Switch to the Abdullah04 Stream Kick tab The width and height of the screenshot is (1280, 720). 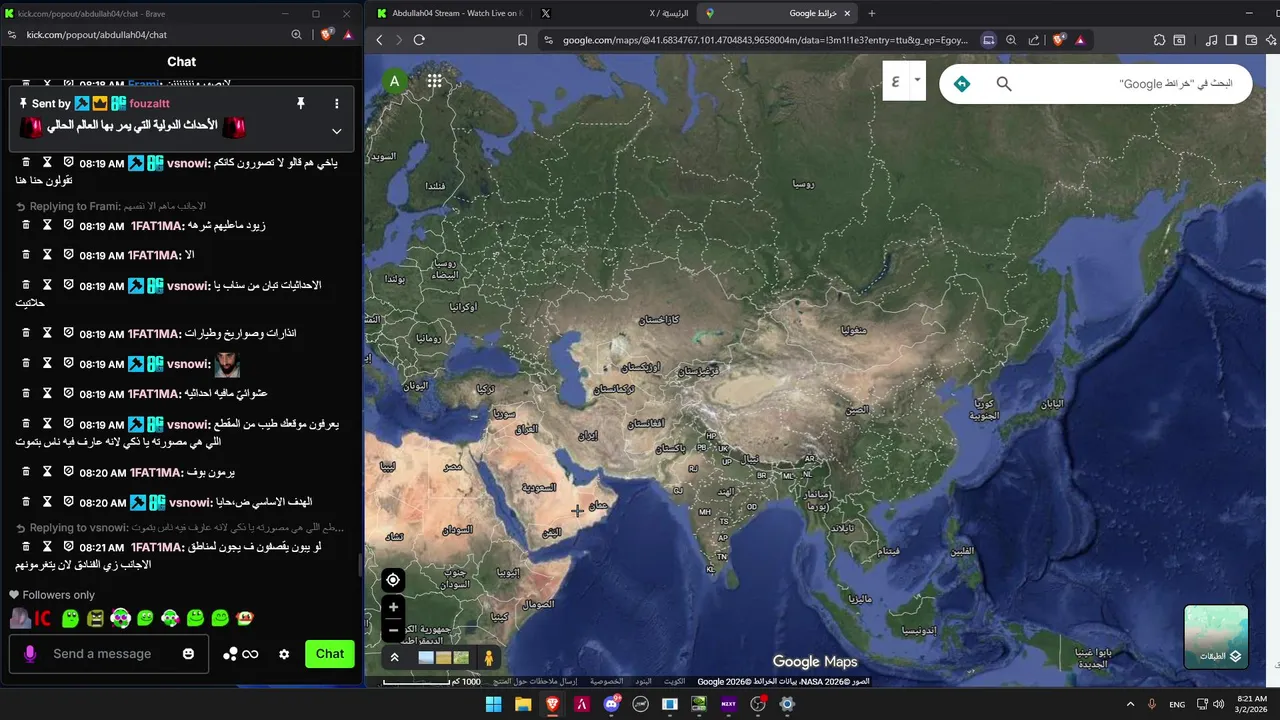[x=448, y=13]
